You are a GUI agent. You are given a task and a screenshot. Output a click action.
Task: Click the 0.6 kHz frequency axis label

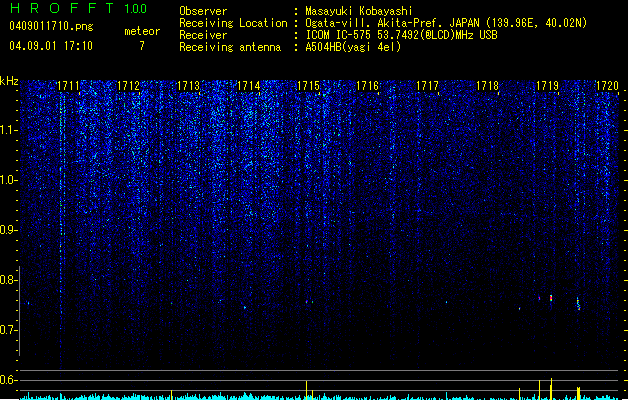[8, 380]
